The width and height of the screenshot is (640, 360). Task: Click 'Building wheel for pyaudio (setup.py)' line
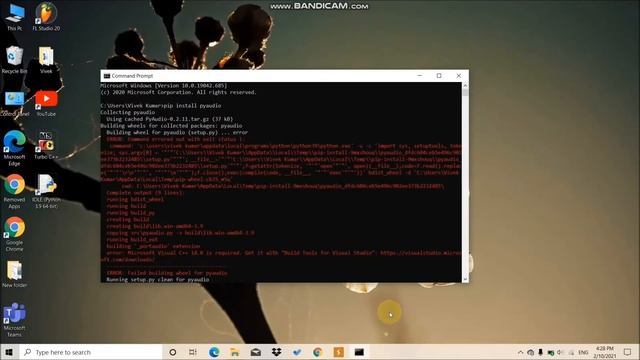point(177,133)
